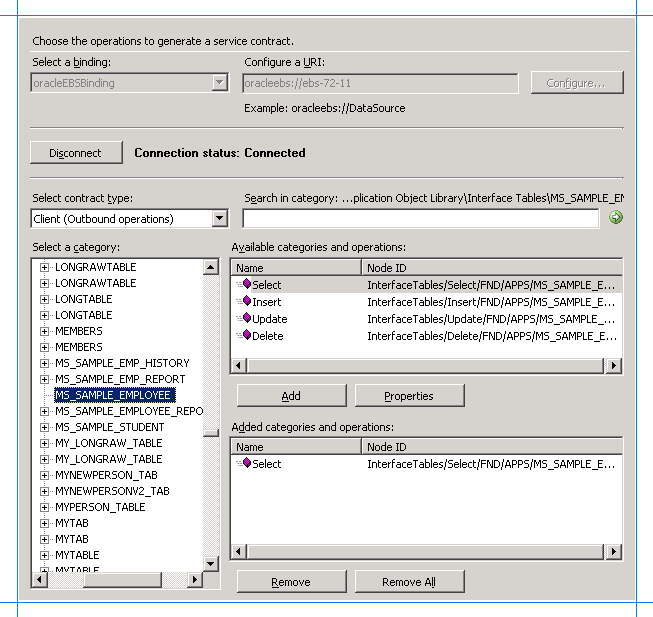This screenshot has width=653, height=617.
Task: Select the Update operation row
Action: click(x=426, y=319)
